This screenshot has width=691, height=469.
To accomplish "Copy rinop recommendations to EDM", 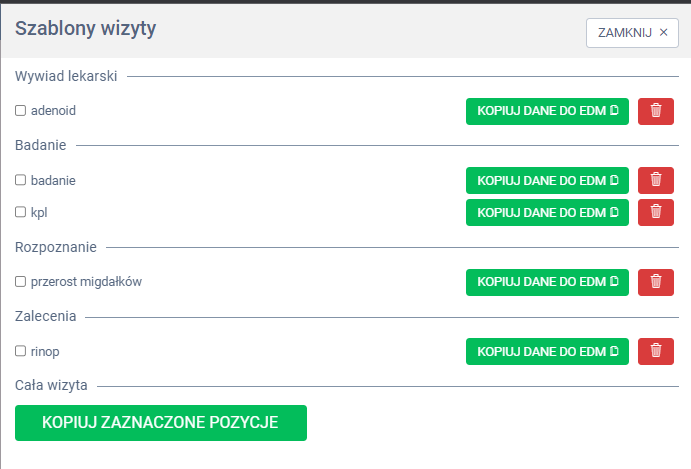I will point(547,351).
